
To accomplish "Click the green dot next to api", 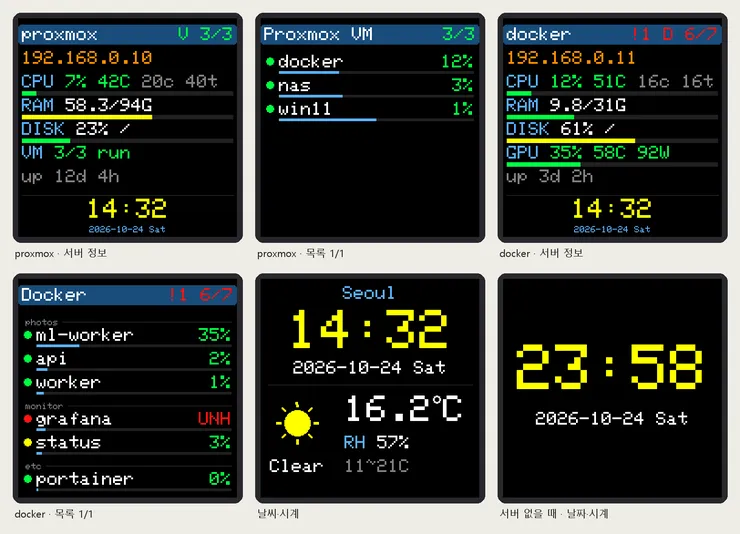I will (28, 359).
